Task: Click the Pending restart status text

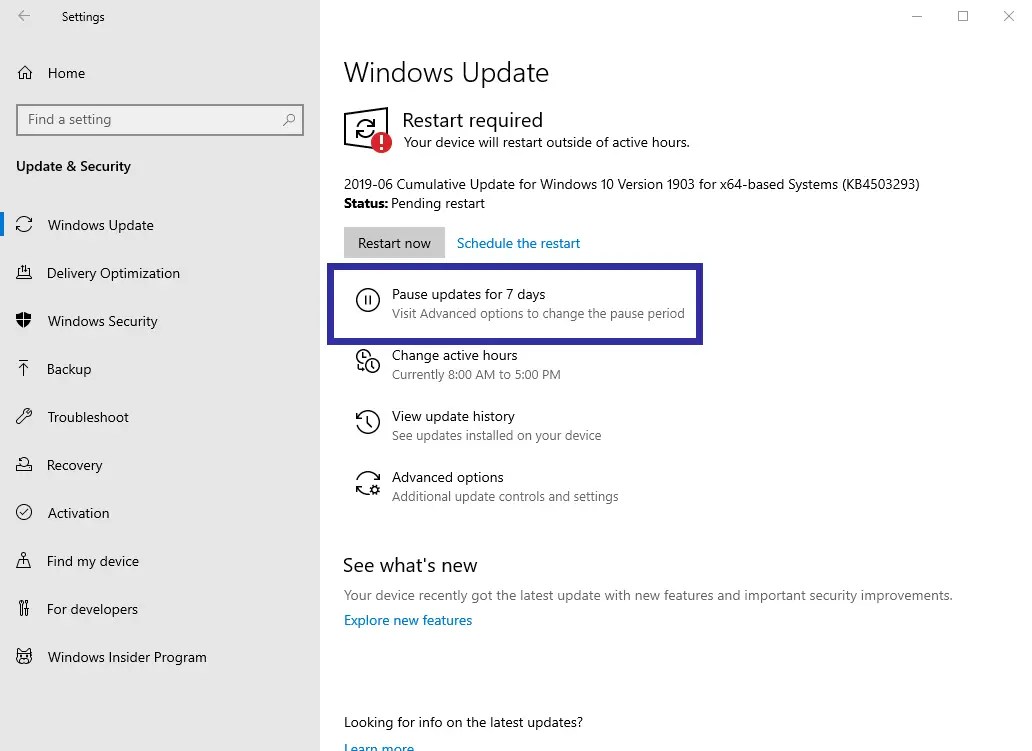Action: click(x=438, y=203)
